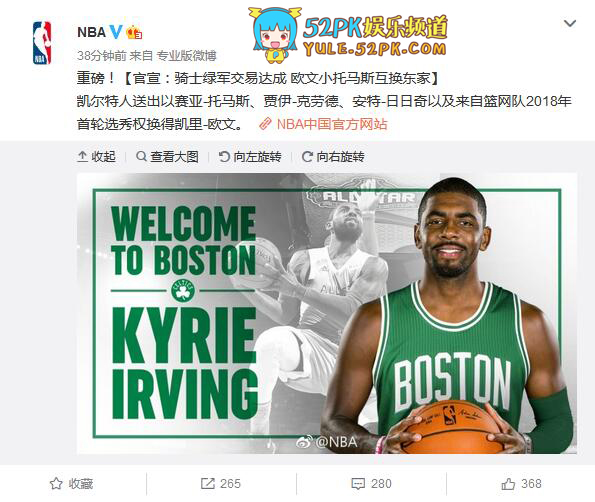
Task: Click the Kyrie Irving welcome image
Action: click(x=327, y=313)
